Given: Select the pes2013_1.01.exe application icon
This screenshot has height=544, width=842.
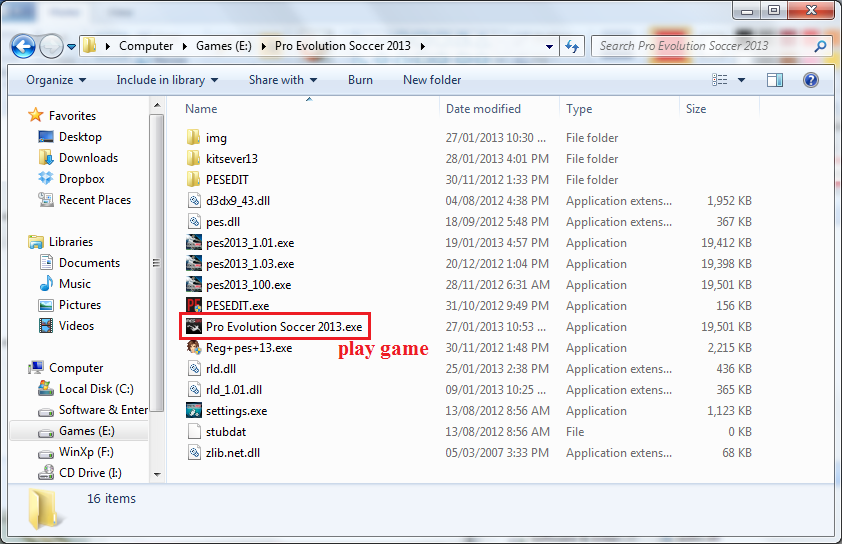Looking at the screenshot, I should (x=194, y=242).
